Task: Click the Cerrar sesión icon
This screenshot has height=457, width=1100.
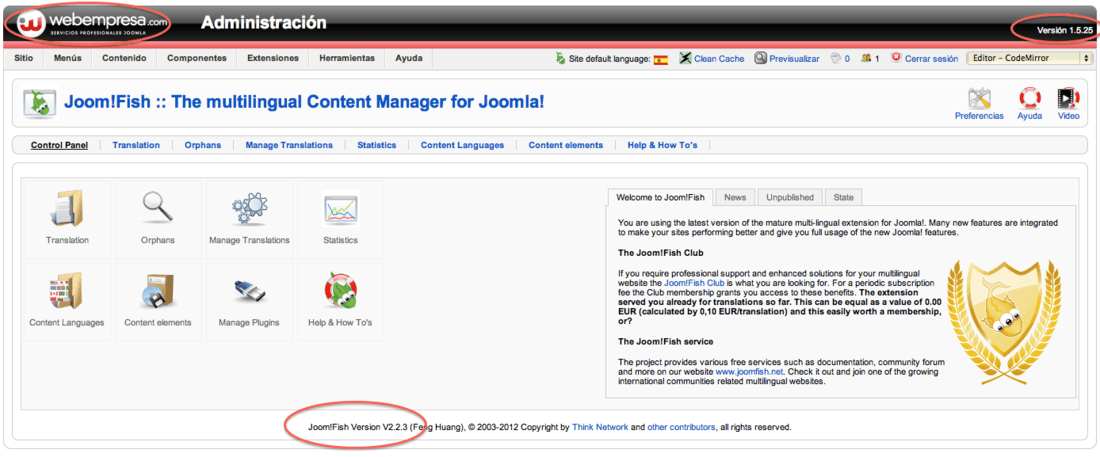Action: pyautogui.click(x=896, y=58)
